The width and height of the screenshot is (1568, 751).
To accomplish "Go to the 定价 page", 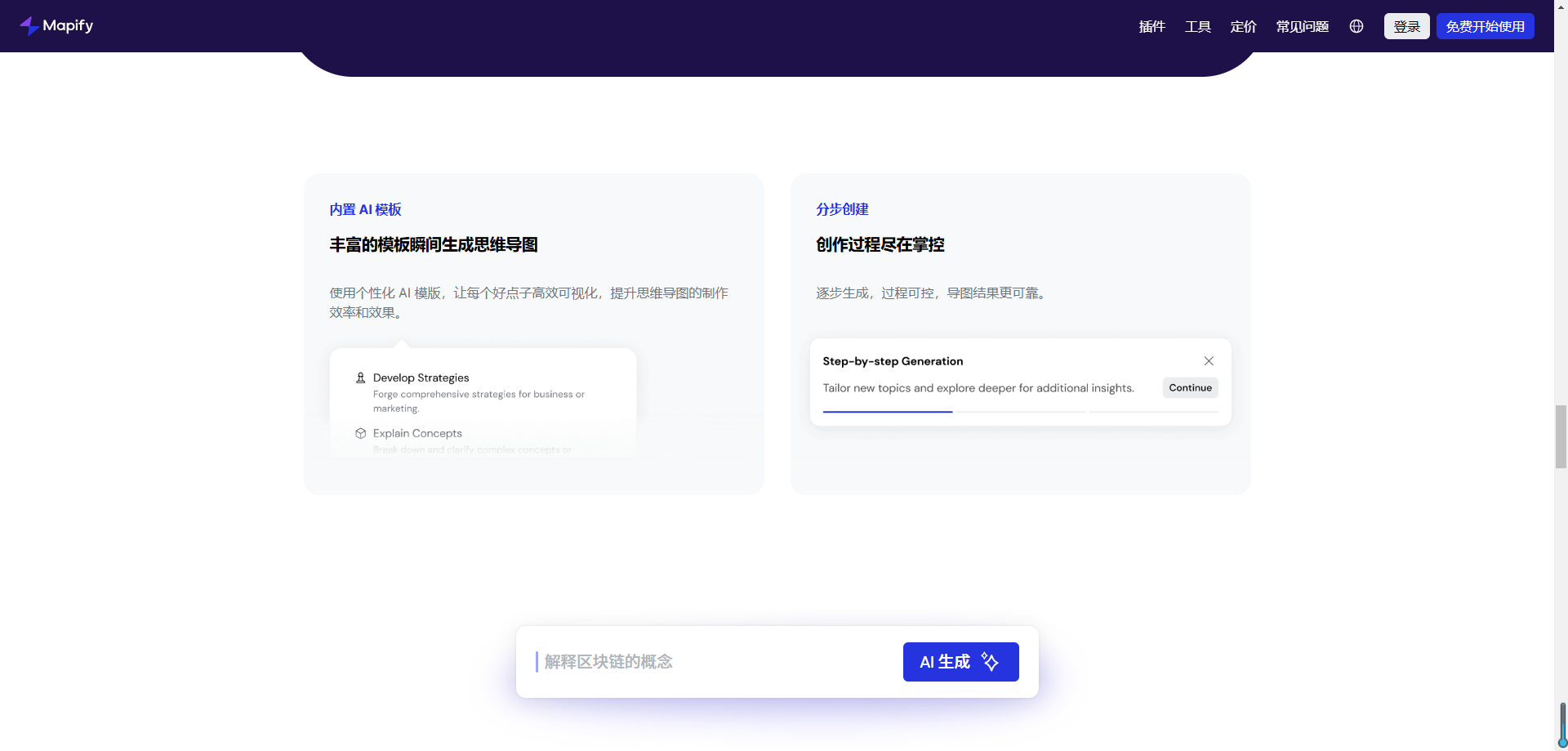I will 1243,26.
